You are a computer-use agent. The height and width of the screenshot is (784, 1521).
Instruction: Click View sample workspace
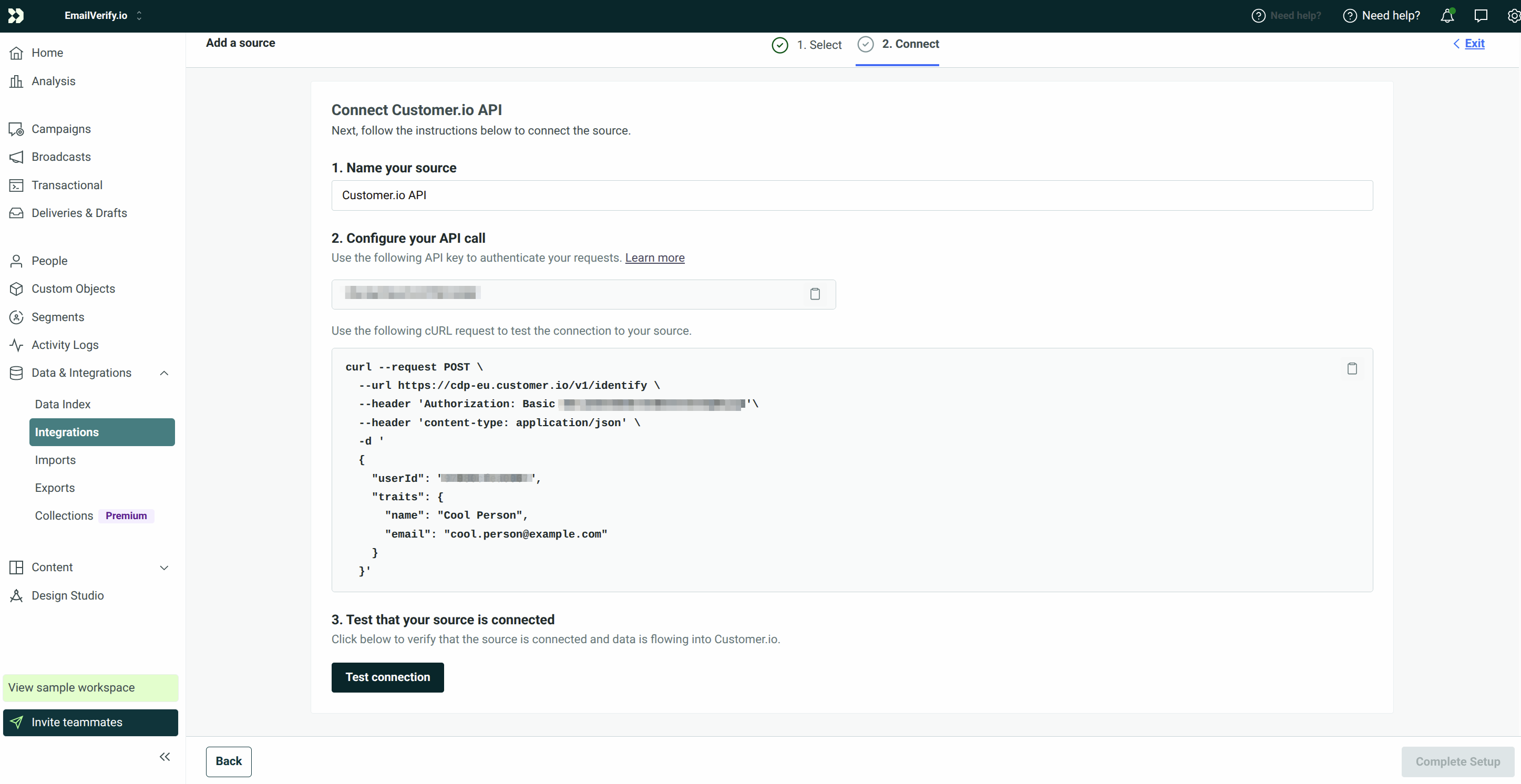point(91,688)
